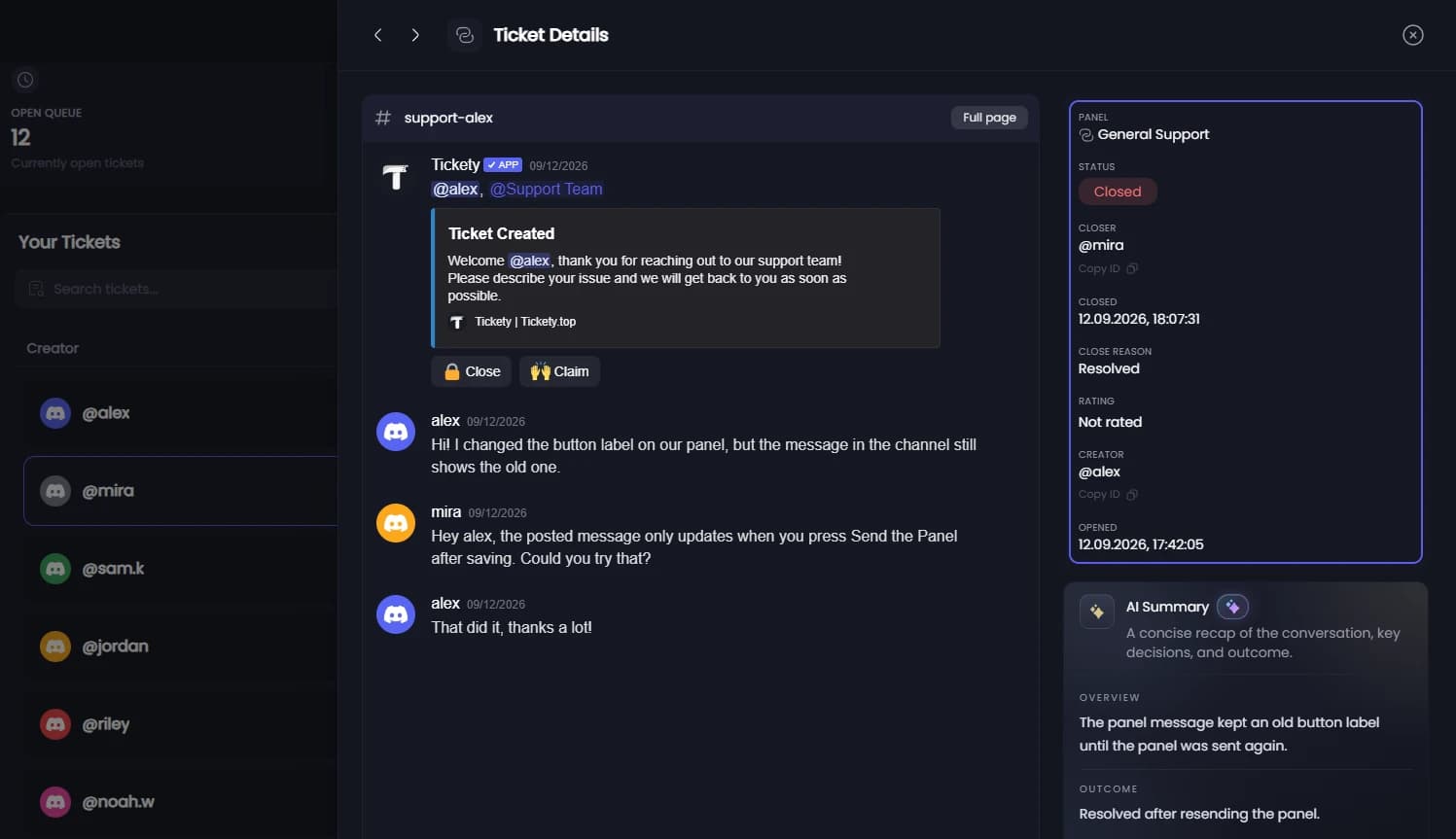Open the clock history icon in sidebar
This screenshot has height=839, width=1456.
click(x=25, y=80)
